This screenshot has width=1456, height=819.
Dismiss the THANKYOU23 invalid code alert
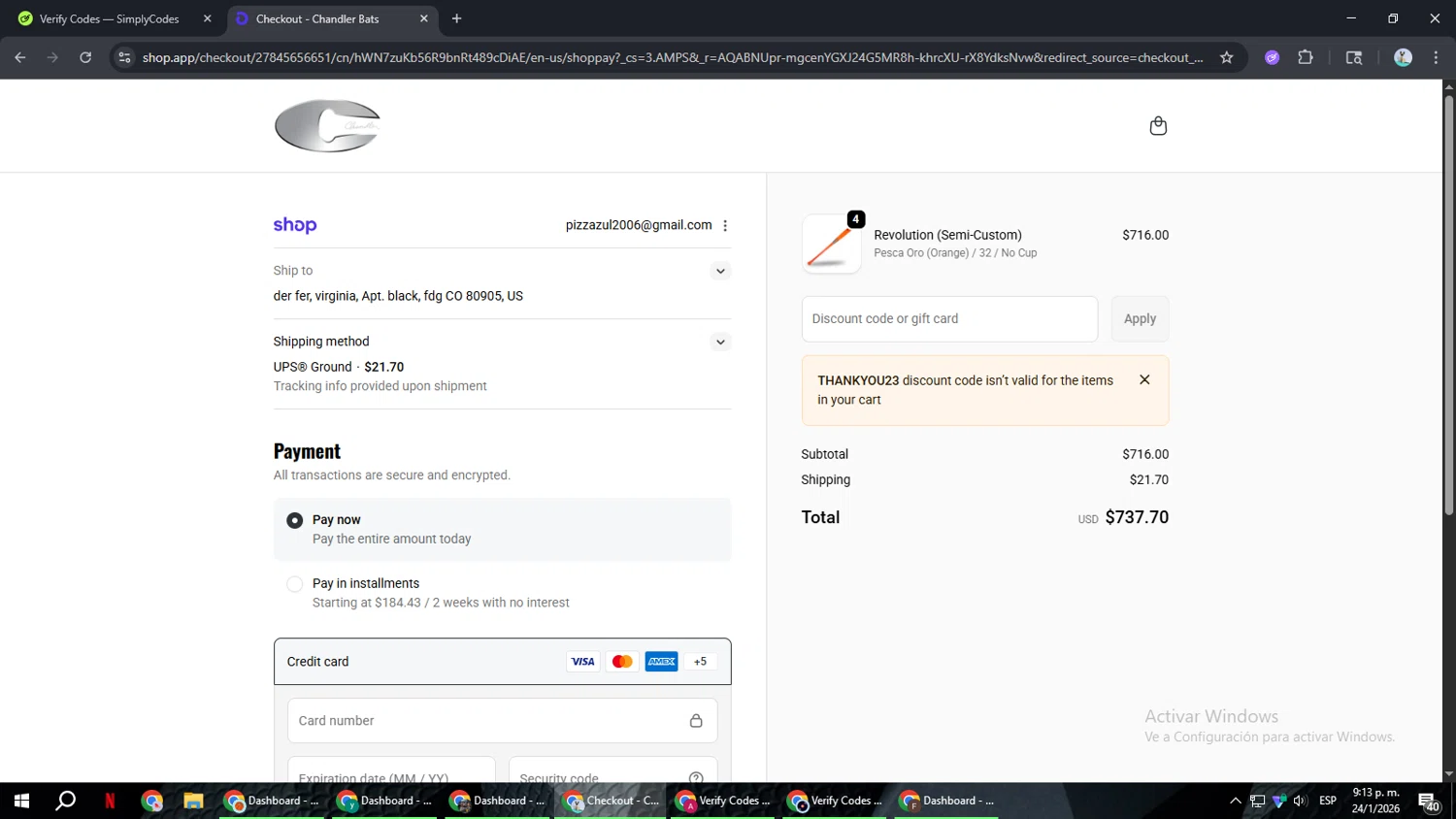[x=1144, y=379]
